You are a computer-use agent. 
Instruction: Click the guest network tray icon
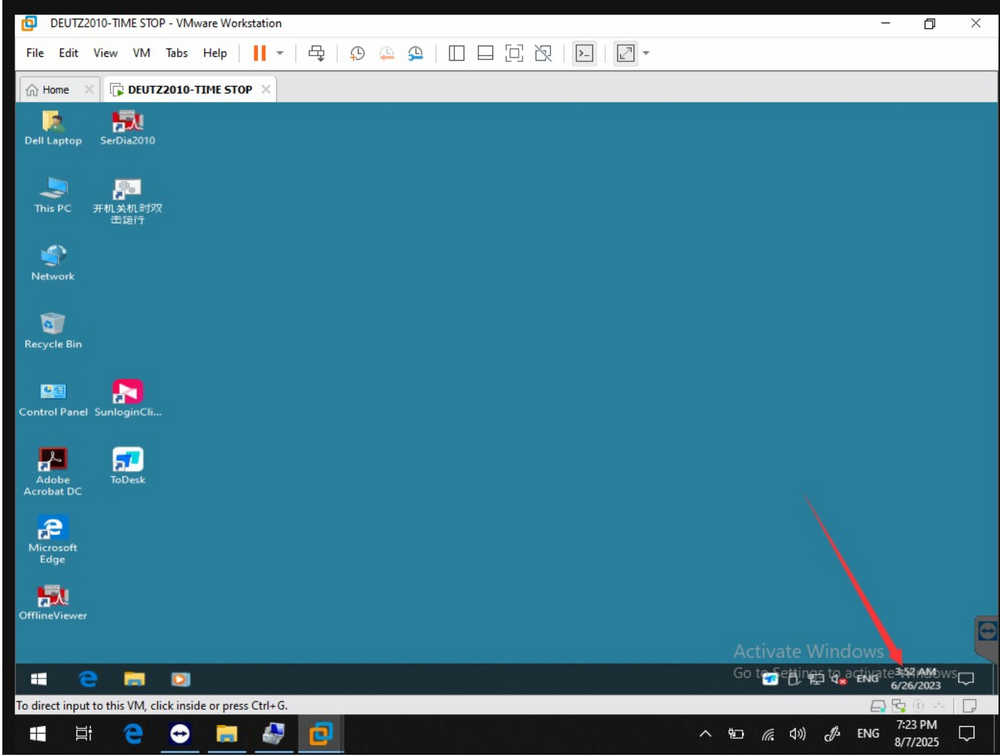tap(816, 679)
